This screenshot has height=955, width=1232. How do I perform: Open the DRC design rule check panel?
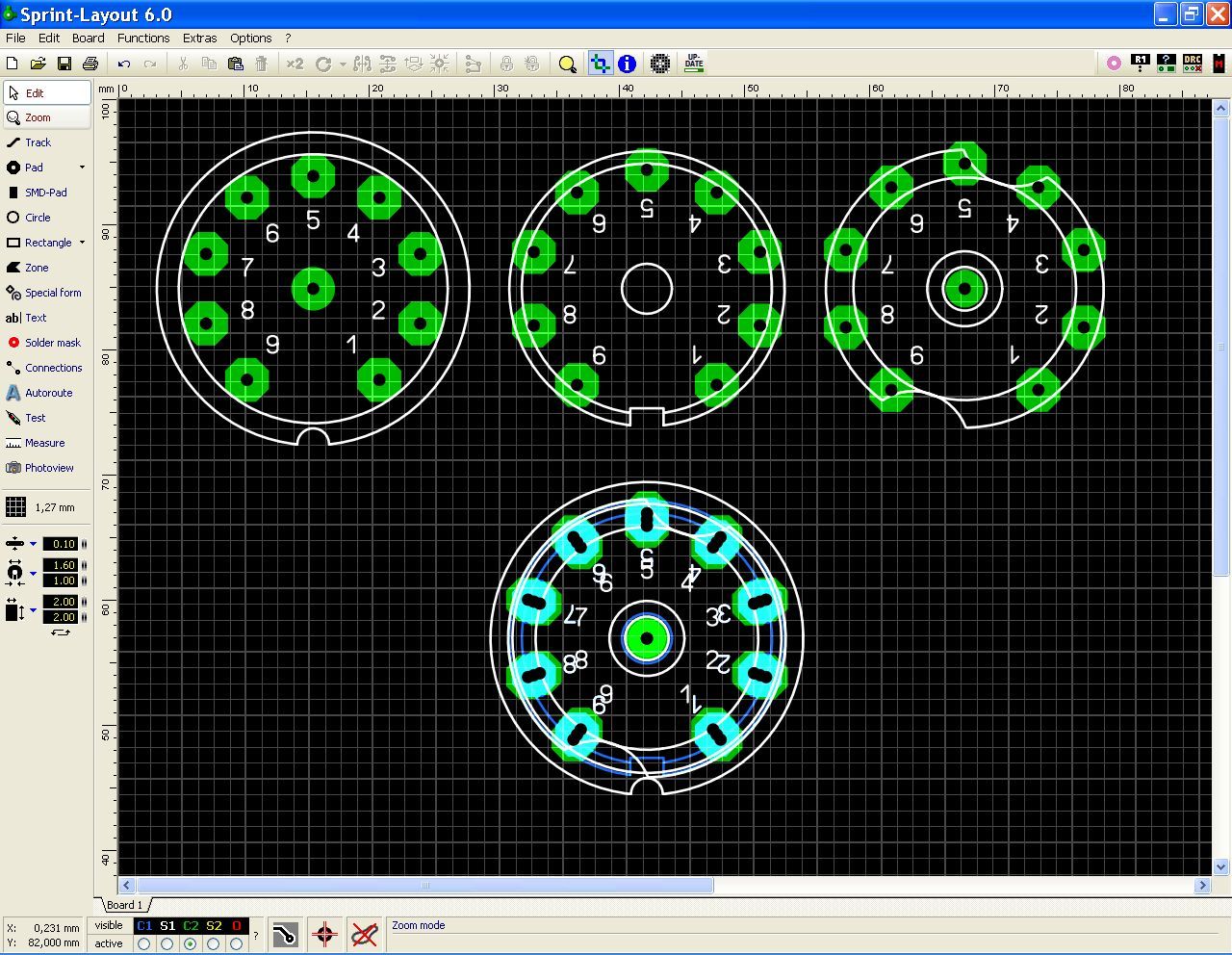coord(1193,64)
